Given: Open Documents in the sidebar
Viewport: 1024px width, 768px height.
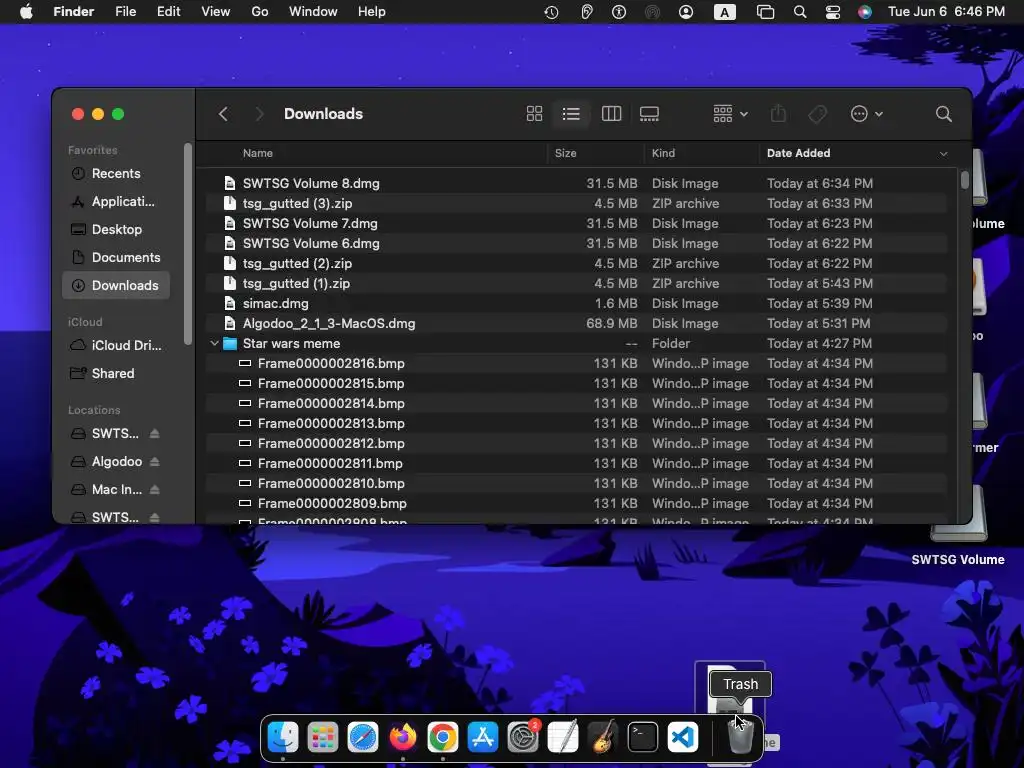Looking at the screenshot, I should tap(116, 257).
